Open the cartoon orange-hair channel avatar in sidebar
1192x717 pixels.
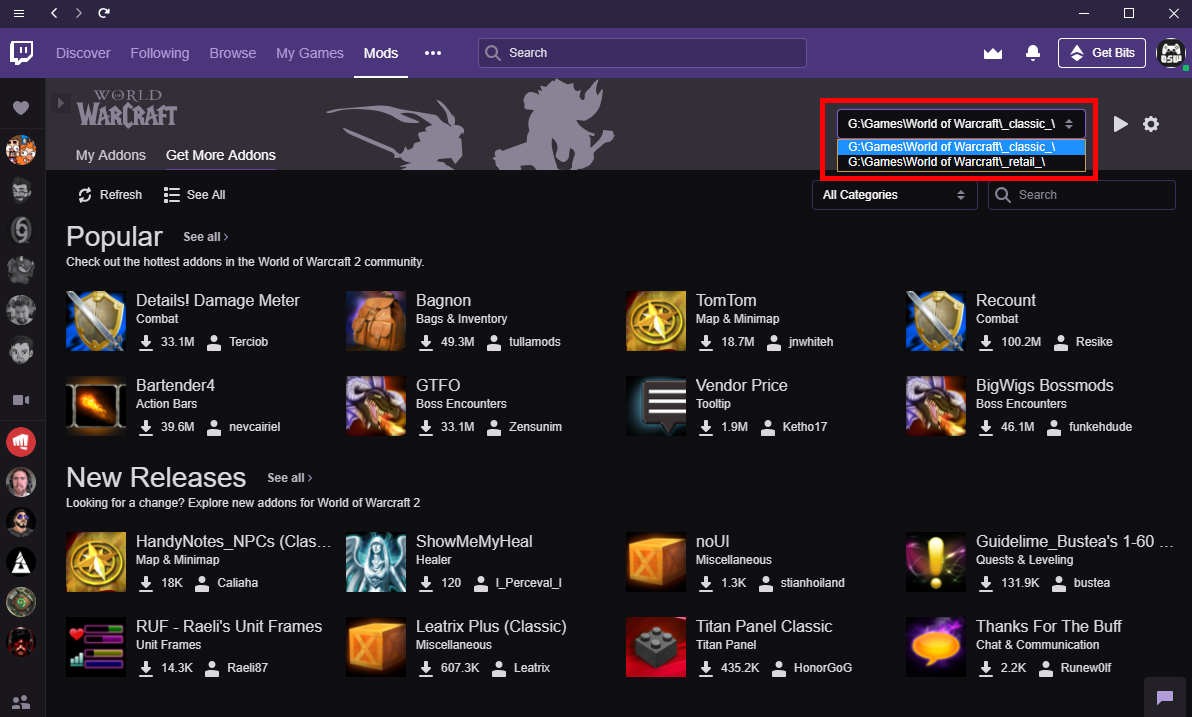click(21, 149)
